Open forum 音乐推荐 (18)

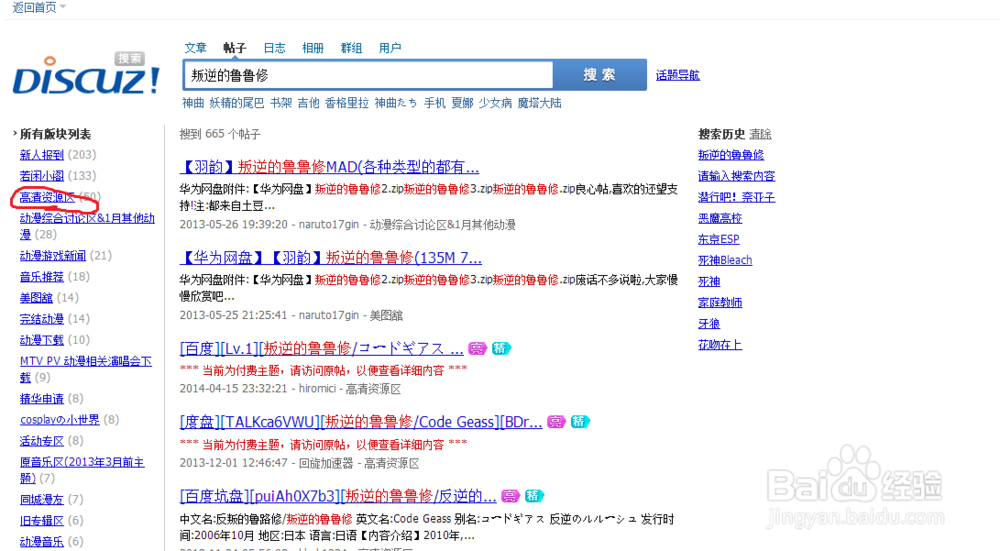tap(42, 277)
